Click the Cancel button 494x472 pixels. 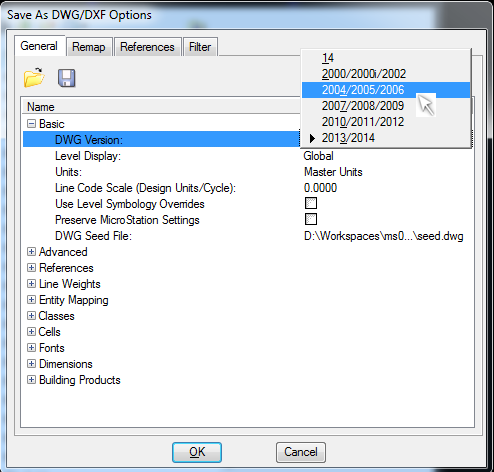coord(301,452)
